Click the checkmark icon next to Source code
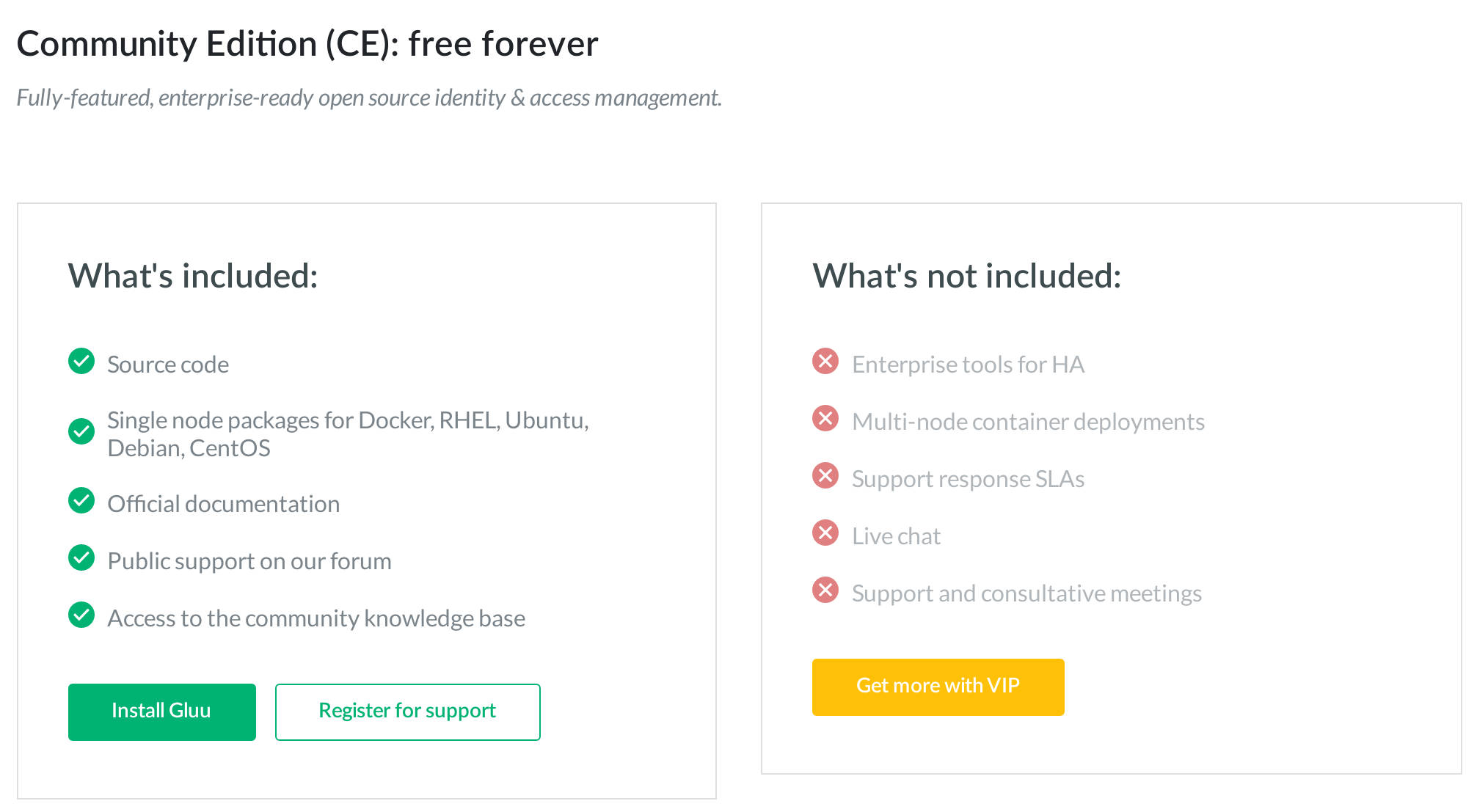The image size is (1477, 812). tap(81, 362)
